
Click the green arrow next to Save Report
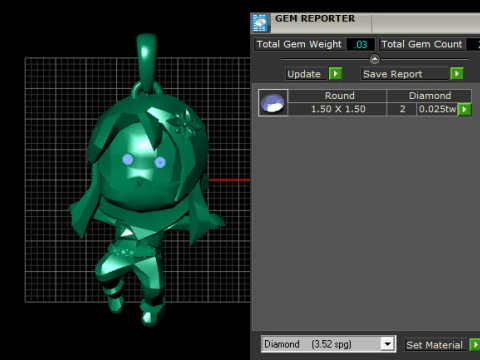pos(457,73)
